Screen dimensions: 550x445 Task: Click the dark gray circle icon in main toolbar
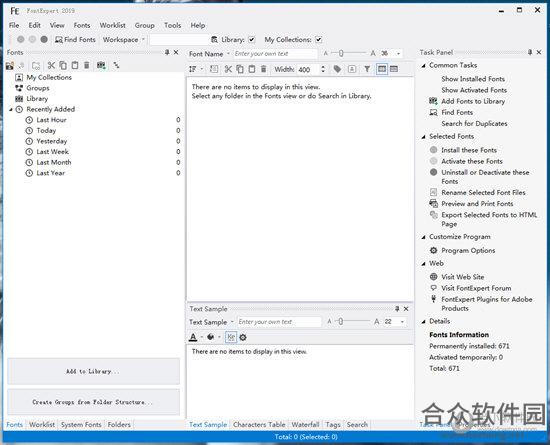[44, 39]
